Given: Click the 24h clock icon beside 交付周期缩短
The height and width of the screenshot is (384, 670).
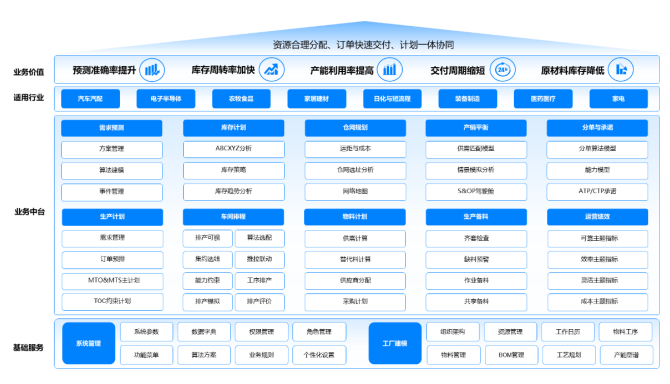Looking at the screenshot, I should pyautogui.click(x=502, y=70).
